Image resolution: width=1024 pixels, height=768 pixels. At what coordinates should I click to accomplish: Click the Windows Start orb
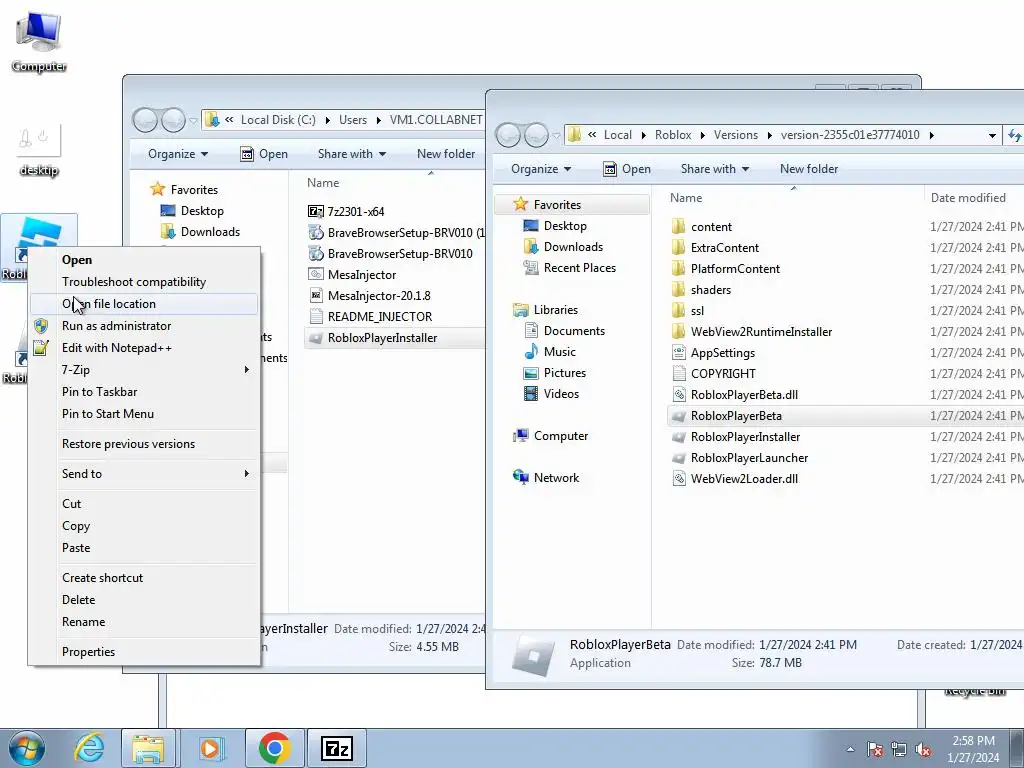[27, 748]
